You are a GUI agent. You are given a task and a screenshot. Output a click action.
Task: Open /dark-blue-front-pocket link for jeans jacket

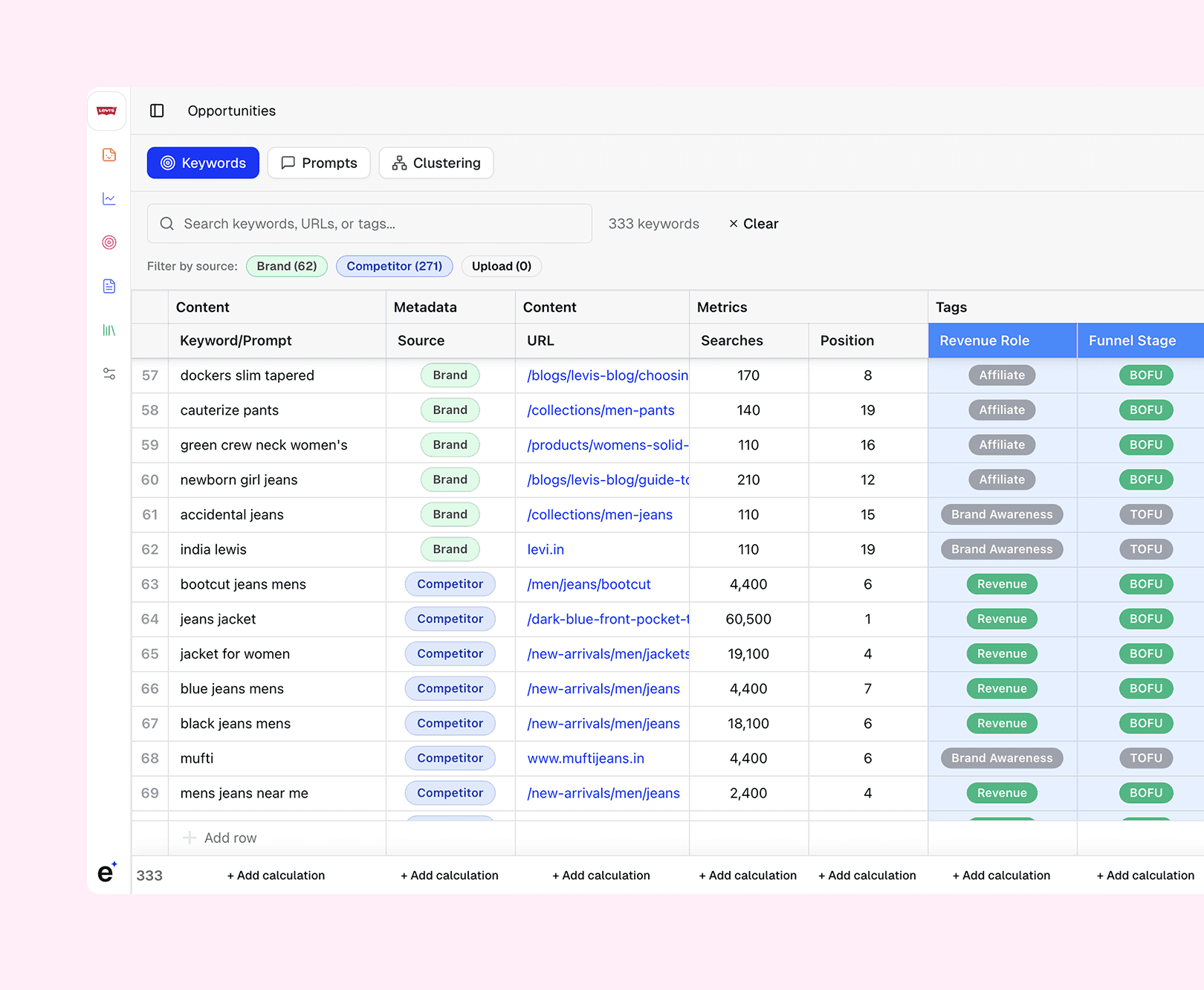click(x=607, y=619)
